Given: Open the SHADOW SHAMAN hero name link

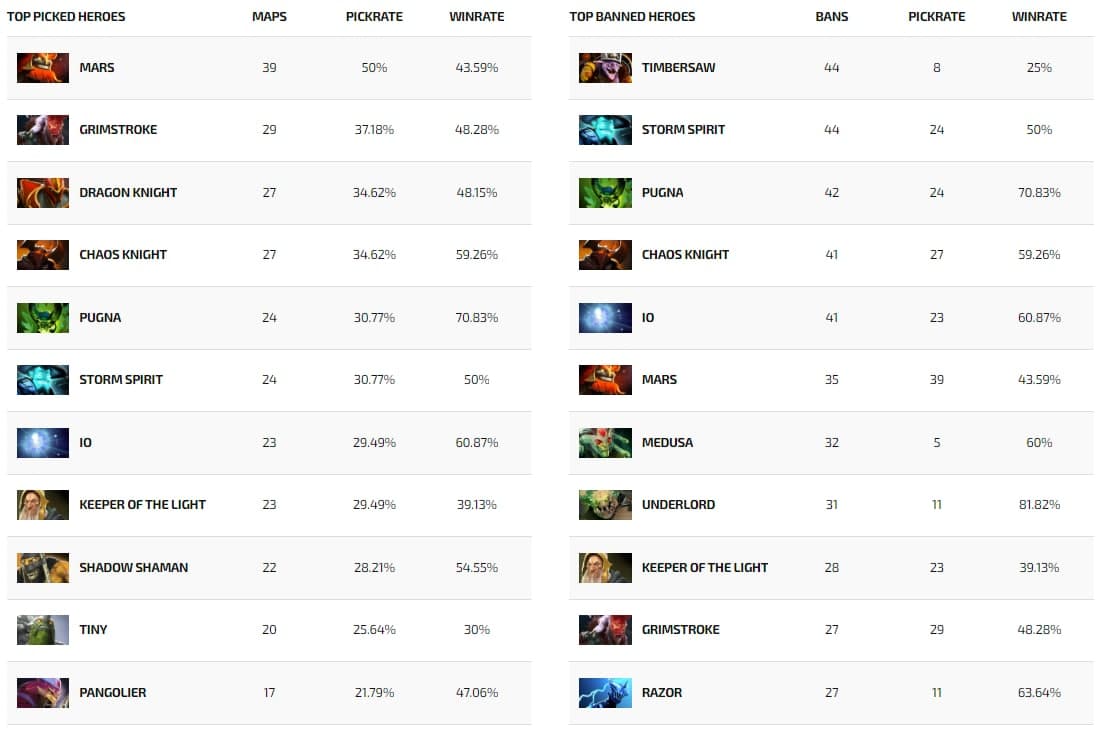Looking at the screenshot, I should coord(134,567).
